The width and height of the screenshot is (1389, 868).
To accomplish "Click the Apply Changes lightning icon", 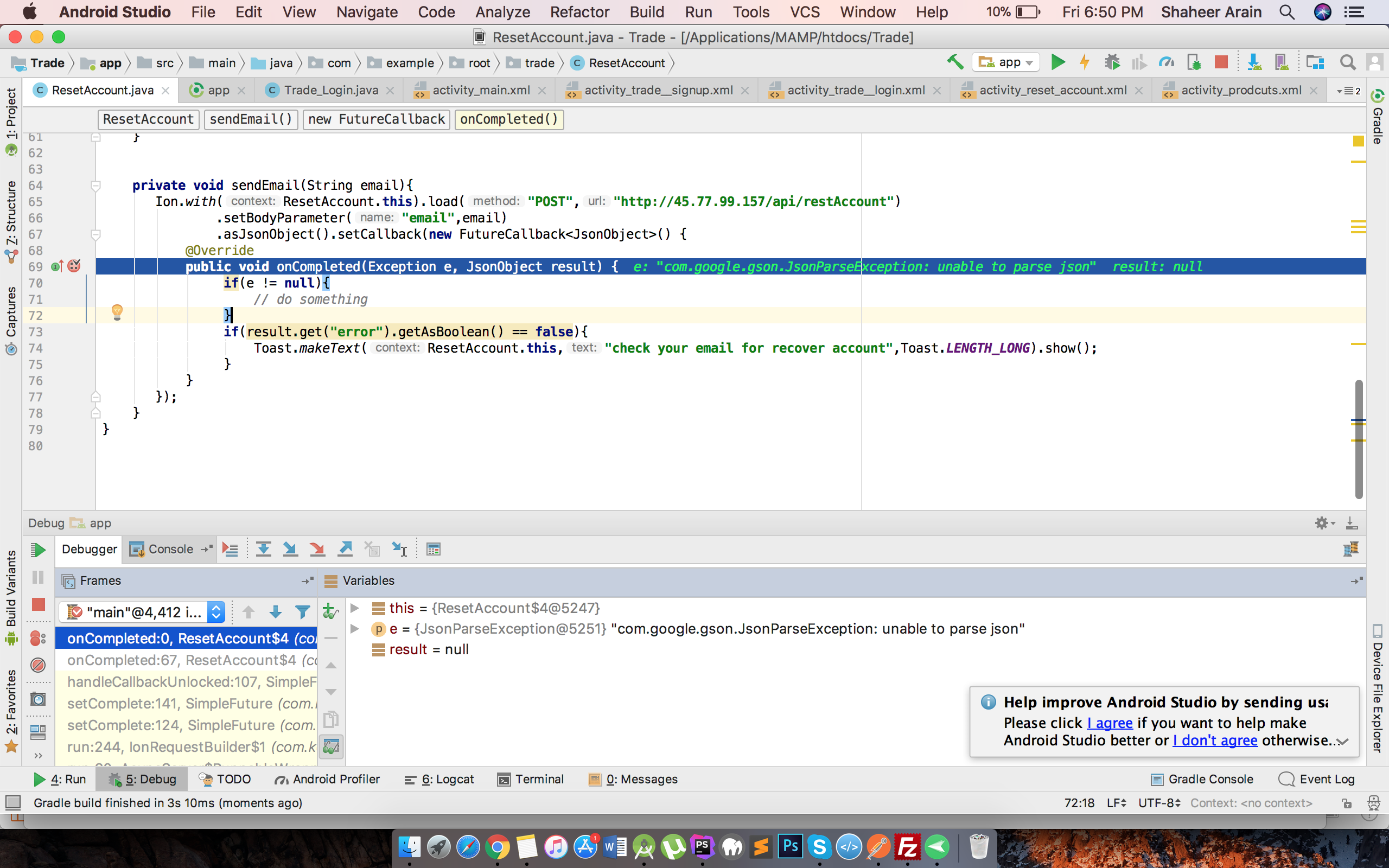I will click(x=1084, y=62).
